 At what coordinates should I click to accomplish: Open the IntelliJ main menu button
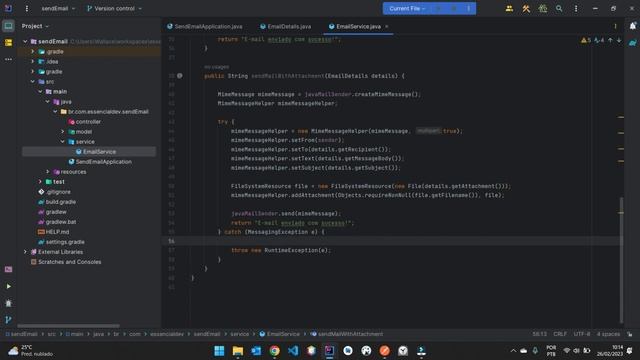pyautogui.click(x=27, y=8)
